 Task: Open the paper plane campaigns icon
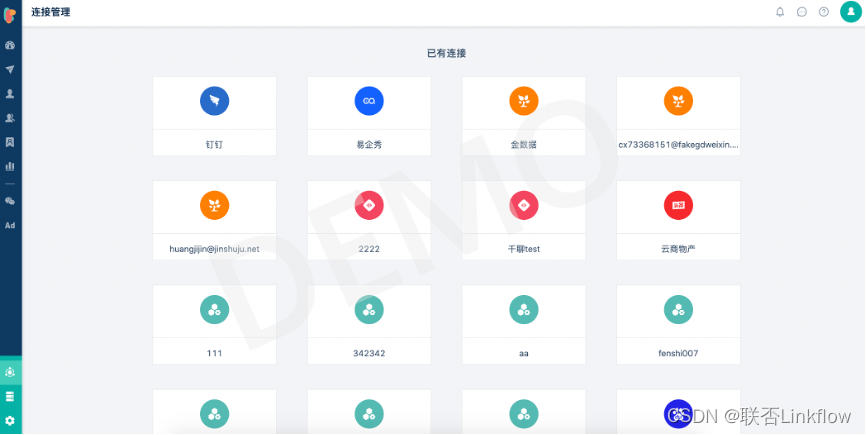(10, 70)
